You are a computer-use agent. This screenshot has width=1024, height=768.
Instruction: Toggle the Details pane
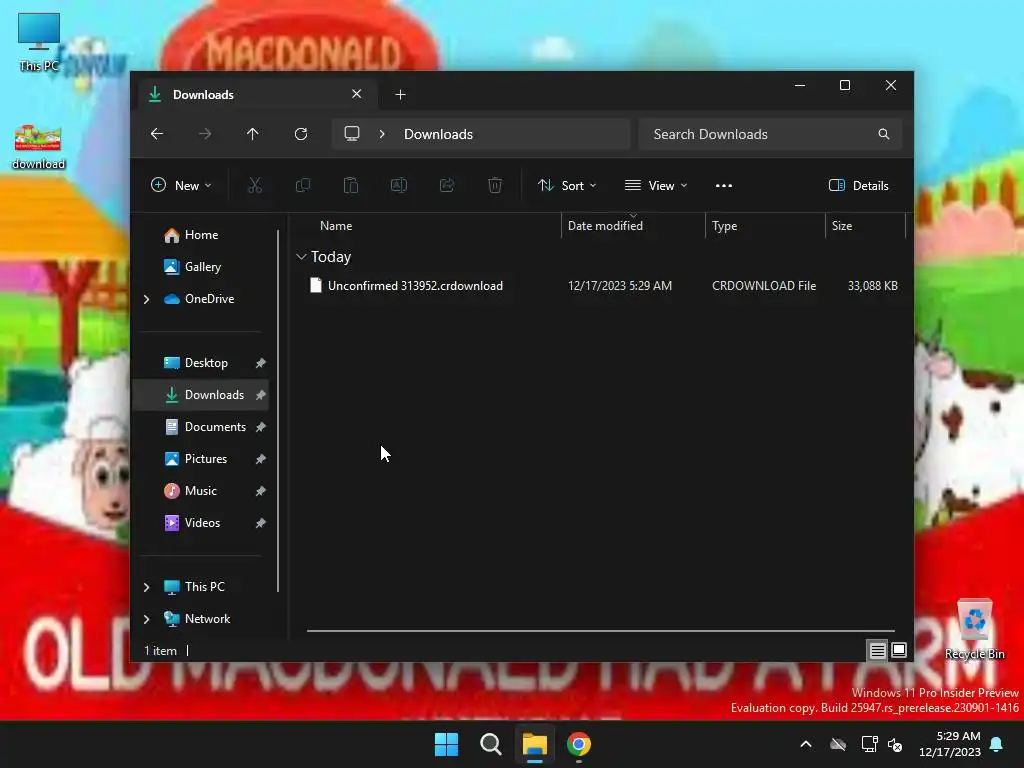pyautogui.click(x=859, y=185)
